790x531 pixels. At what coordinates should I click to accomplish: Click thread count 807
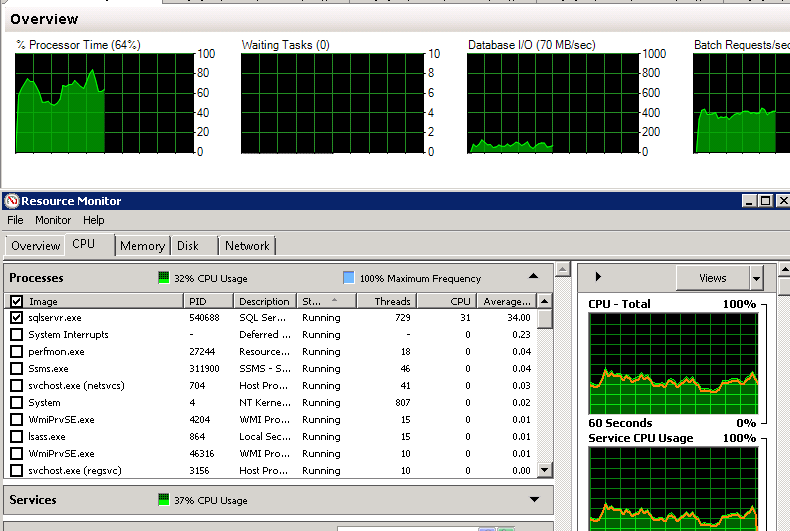(403, 403)
